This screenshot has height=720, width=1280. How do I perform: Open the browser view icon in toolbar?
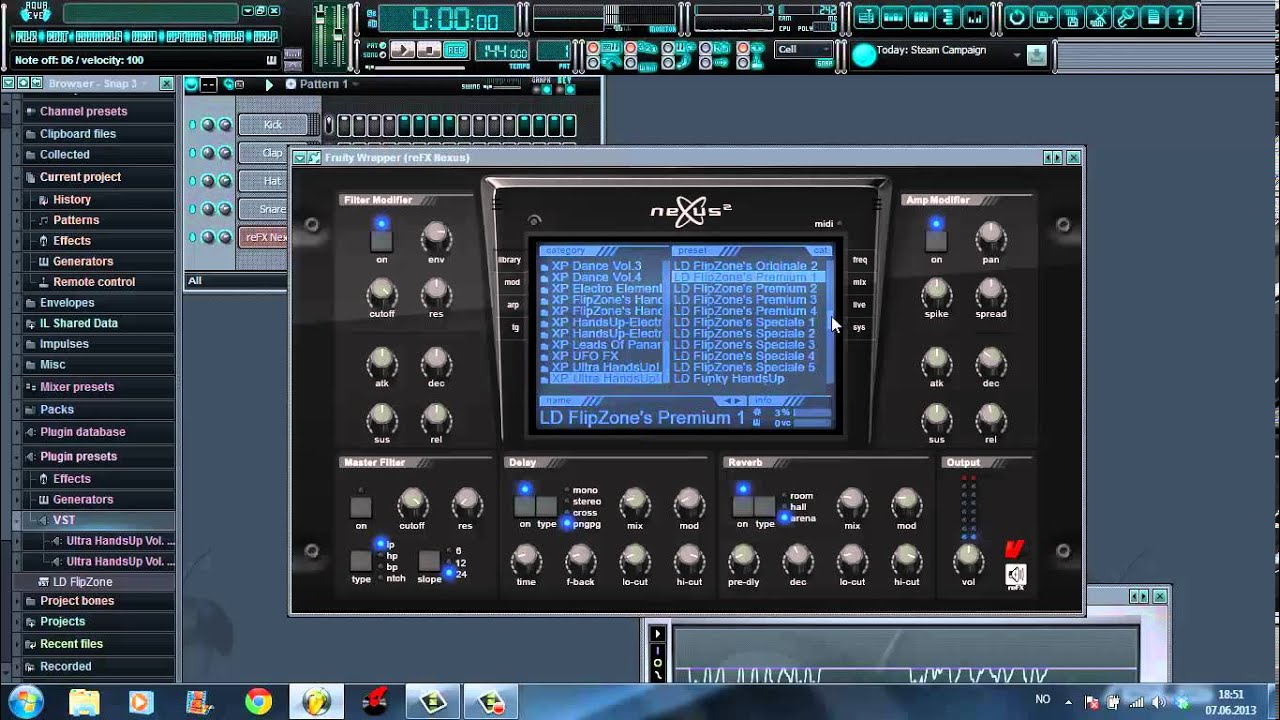click(948, 17)
